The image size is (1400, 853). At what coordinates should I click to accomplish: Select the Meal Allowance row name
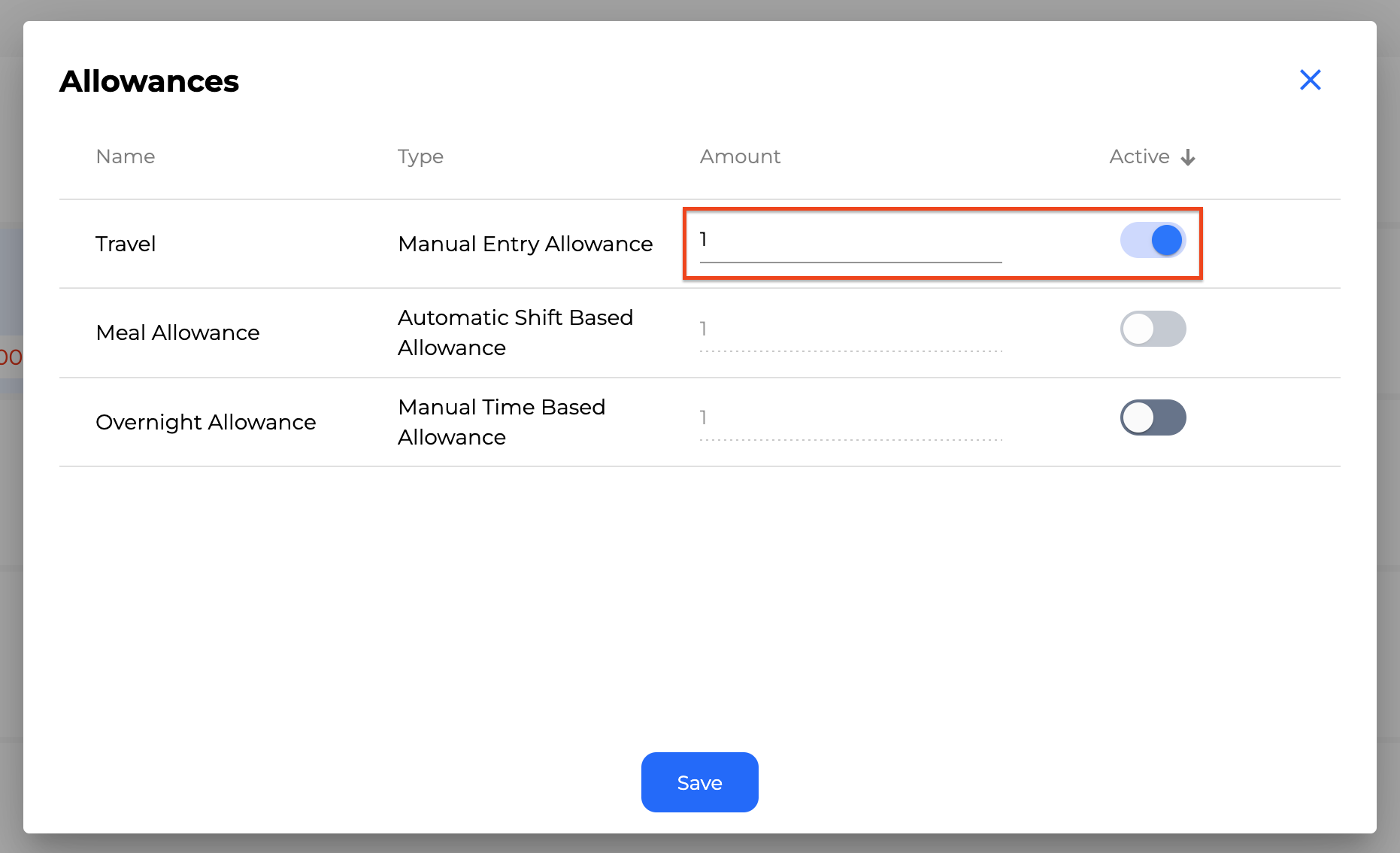[177, 332]
